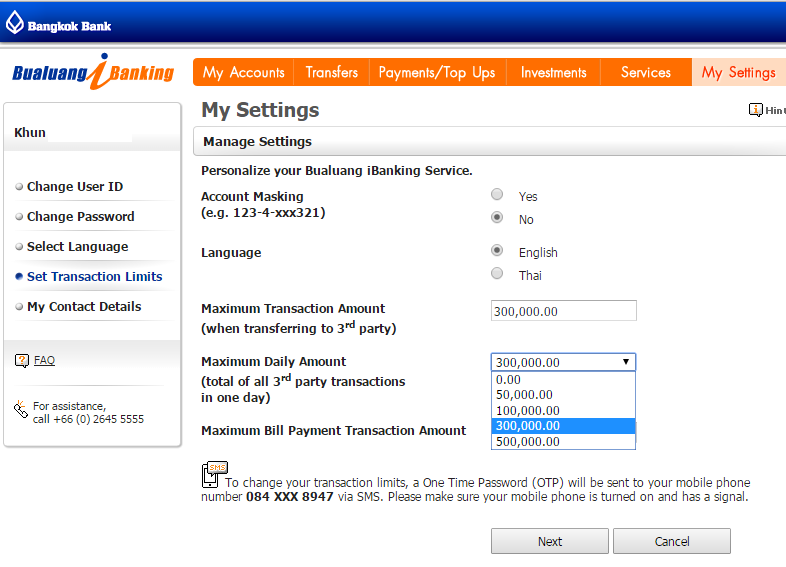Image resolution: width=786 pixels, height=567 pixels.
Task: Pick 100,000.00 from the daily amount list
Action: pos(563,411)
